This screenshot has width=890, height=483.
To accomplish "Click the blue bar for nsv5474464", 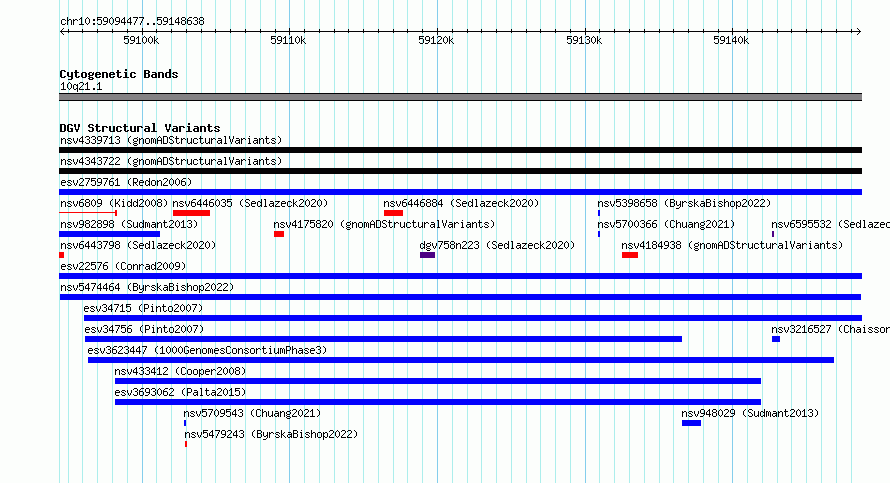I will pyautogui.click(x=460, y=297).
